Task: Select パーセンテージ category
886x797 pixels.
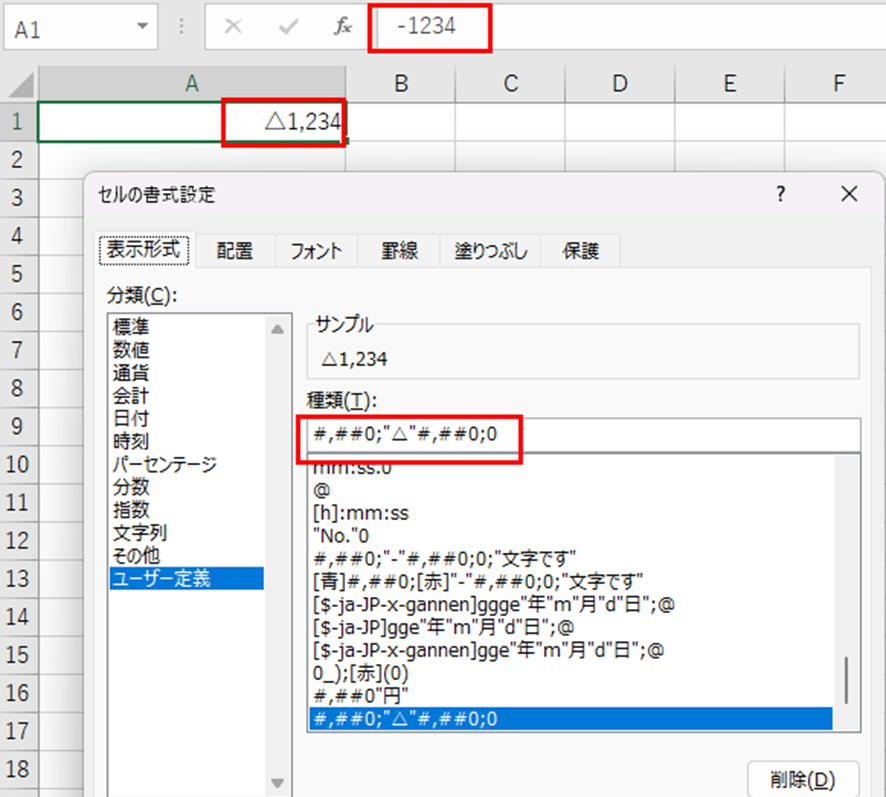Action: 165,464
